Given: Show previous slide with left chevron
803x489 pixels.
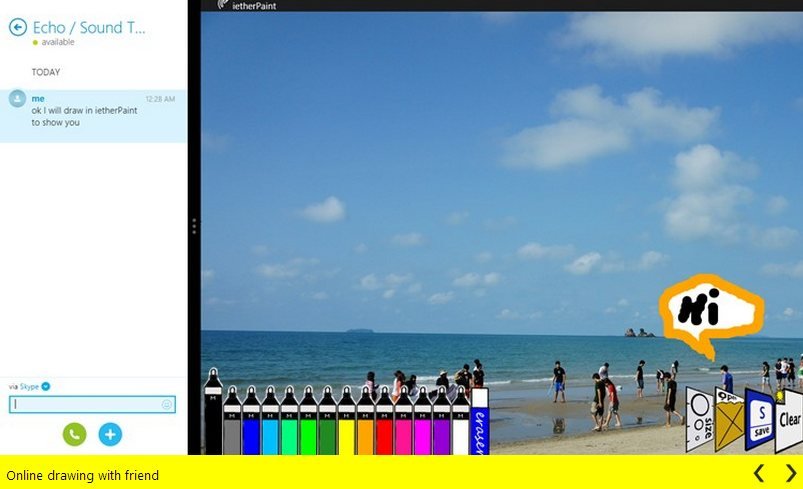Looking at the screenshot, I should [759, 473].
